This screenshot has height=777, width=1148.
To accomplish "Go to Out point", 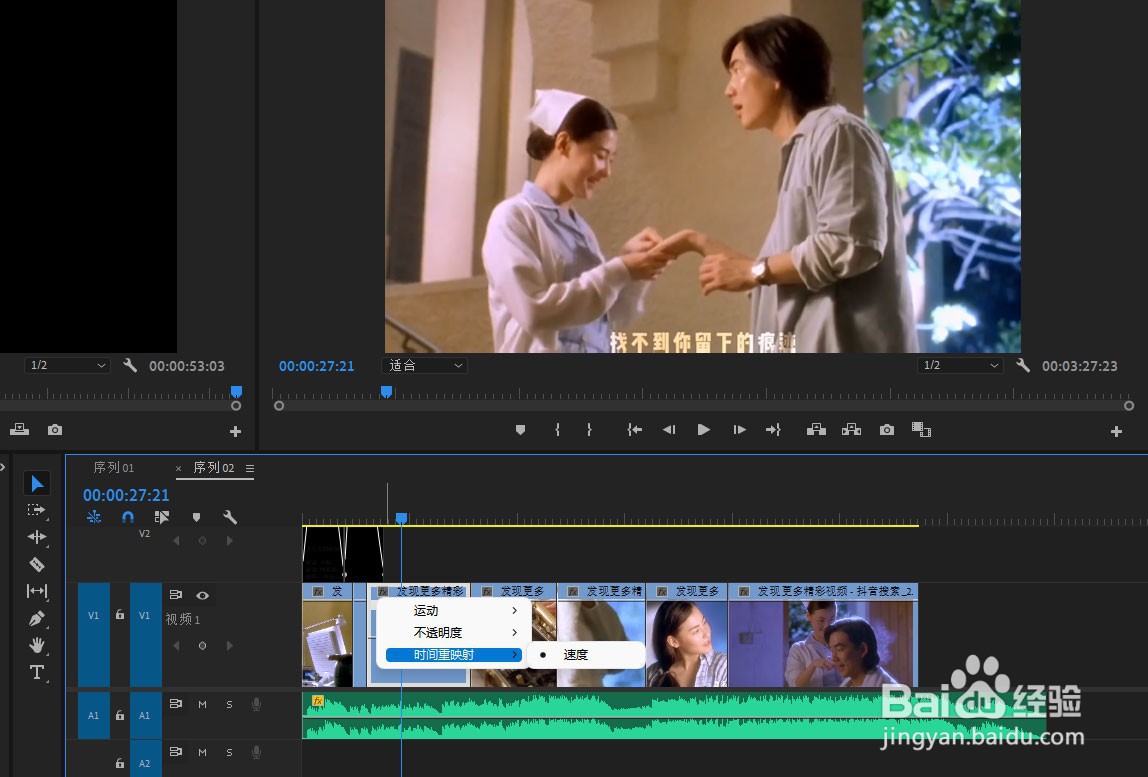I will pyautogui.click(x=773, y=430).
